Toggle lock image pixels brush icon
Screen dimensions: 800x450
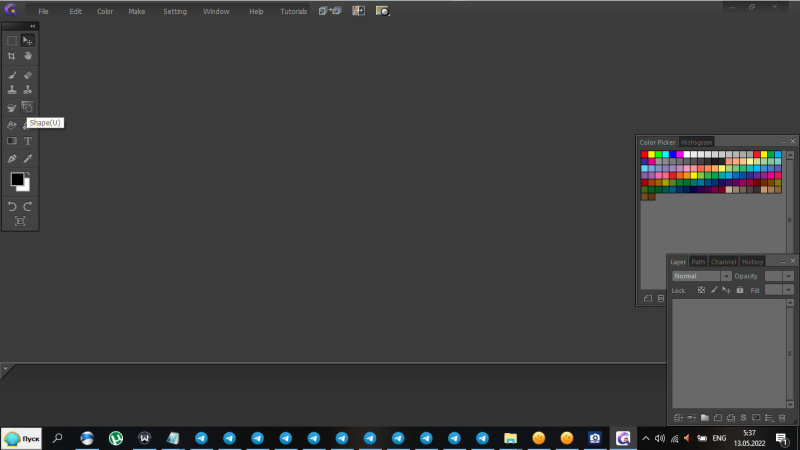pos(714,290)
